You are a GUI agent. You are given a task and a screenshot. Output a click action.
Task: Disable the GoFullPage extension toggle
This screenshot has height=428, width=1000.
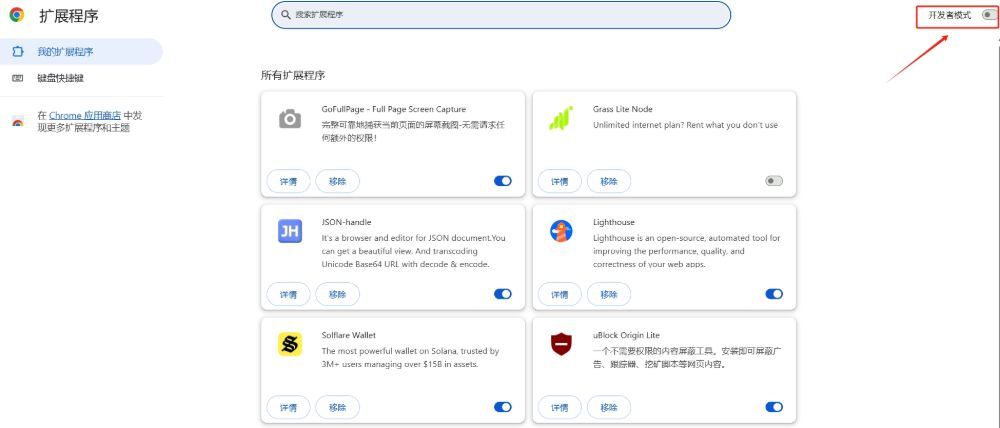[x=503, y=181]
